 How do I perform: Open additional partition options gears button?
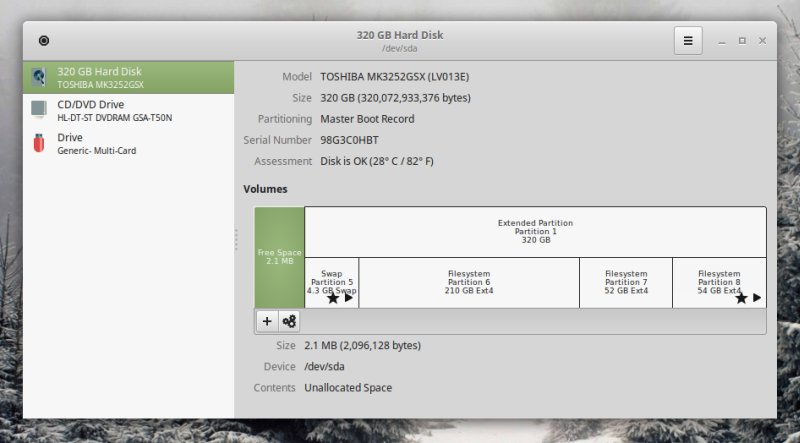[x=289, y=321]
